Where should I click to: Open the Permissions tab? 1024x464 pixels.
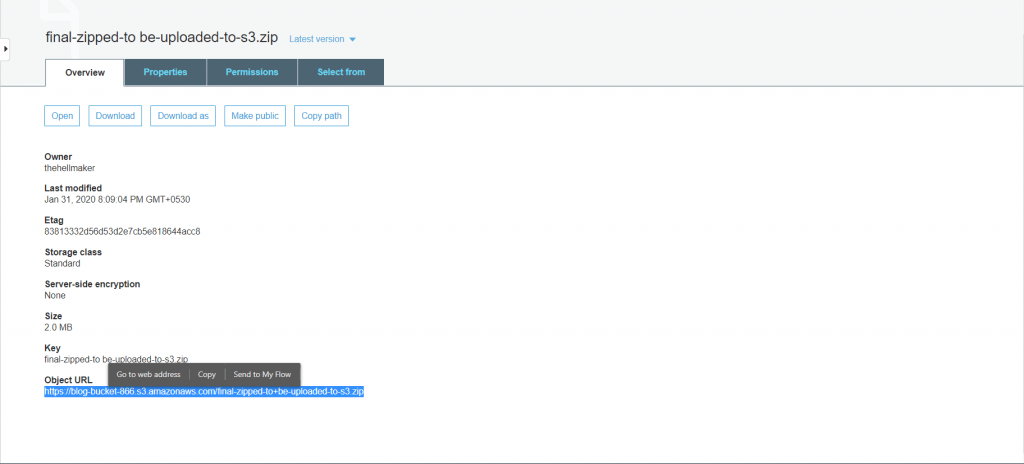point(252,72)
